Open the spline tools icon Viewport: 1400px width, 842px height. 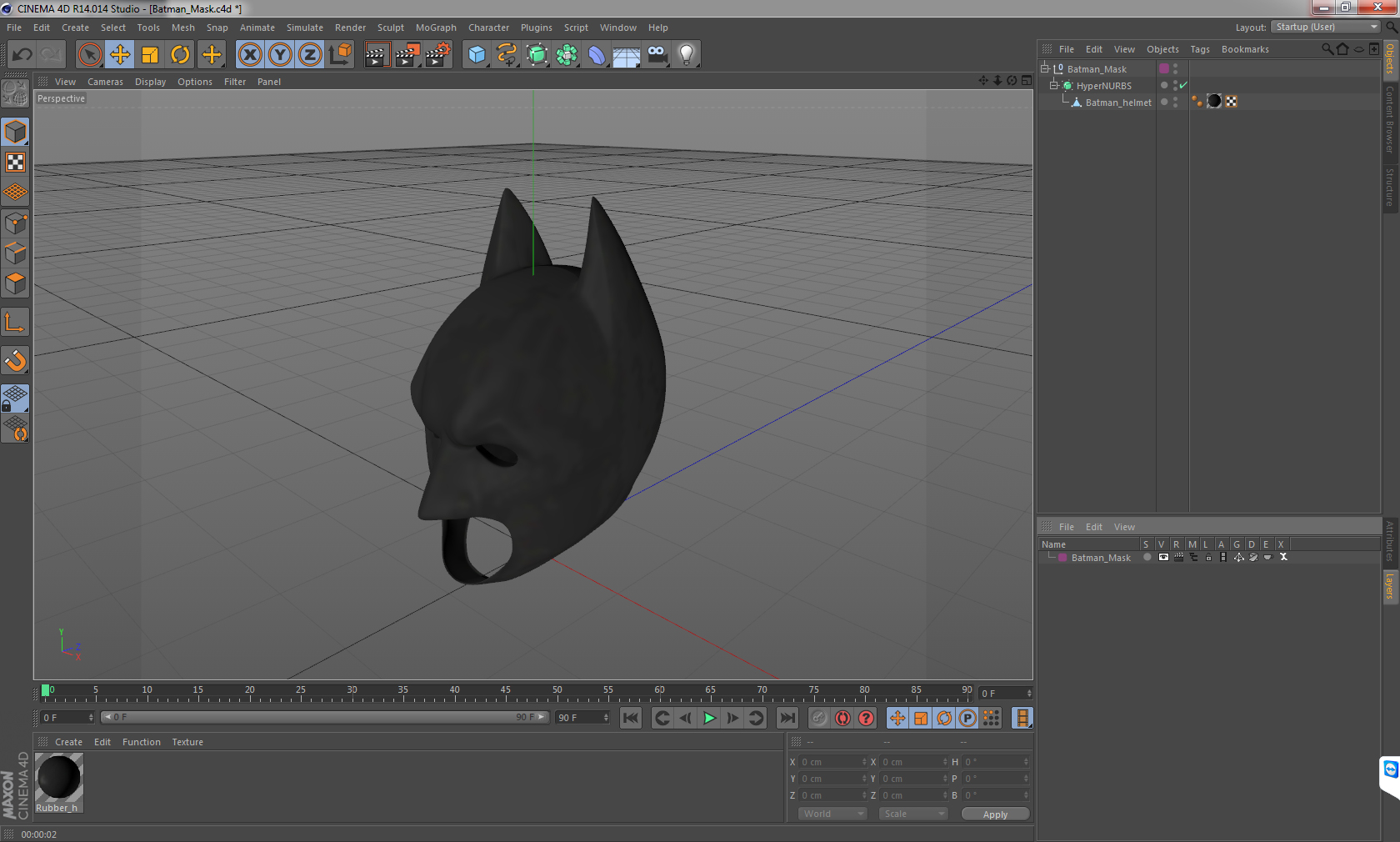[x=507, y=55]
